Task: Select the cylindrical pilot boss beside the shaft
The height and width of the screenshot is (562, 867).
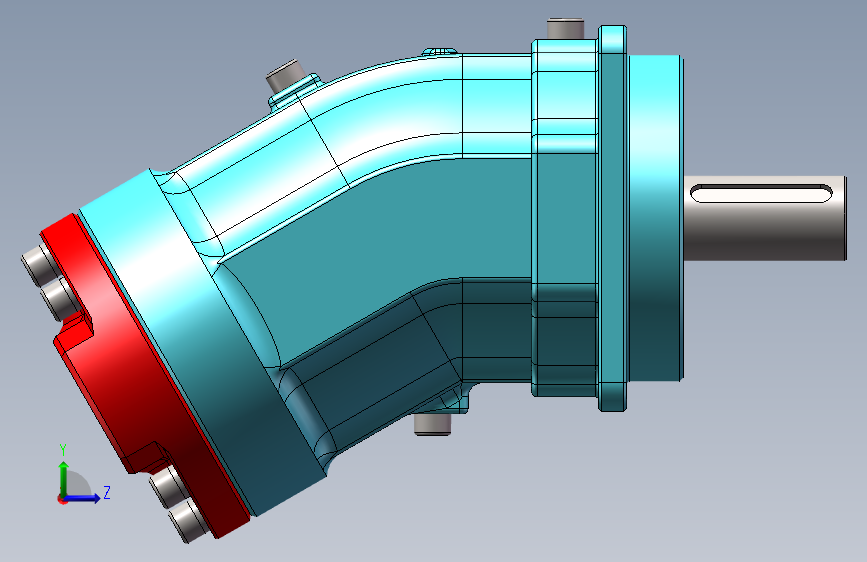Action: [x=656, y=218]
